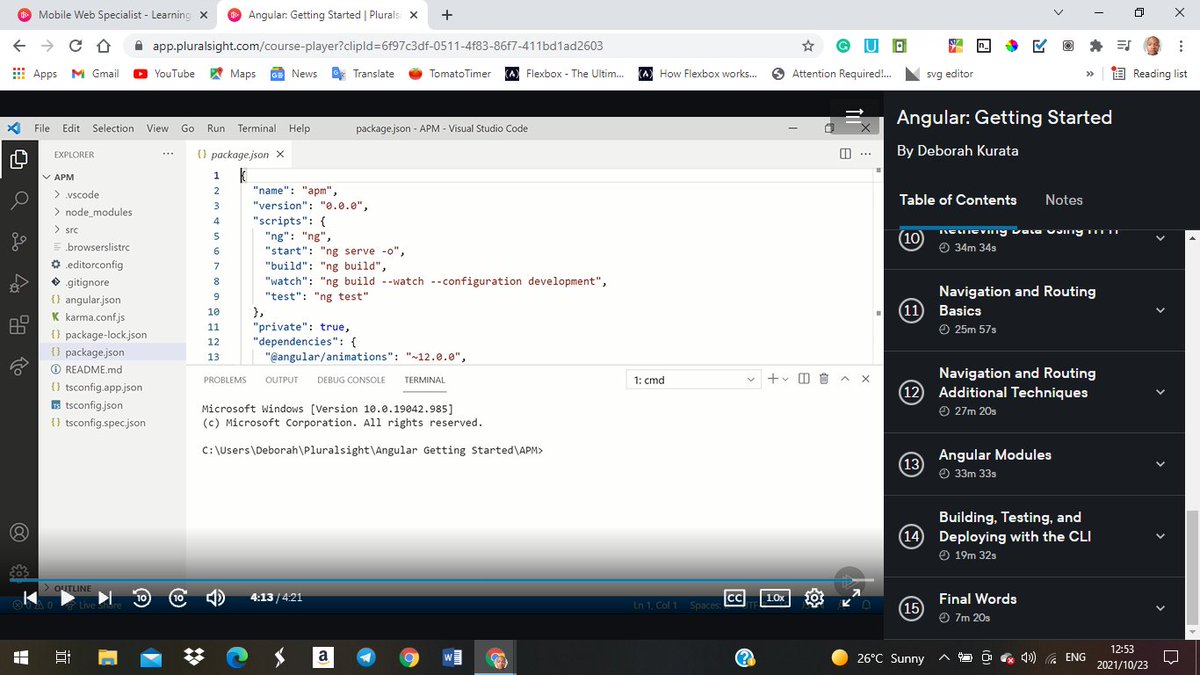This screenshot has height=675, width=1200.
Task: Open the Translate bookmark
Action: point(363,74)
